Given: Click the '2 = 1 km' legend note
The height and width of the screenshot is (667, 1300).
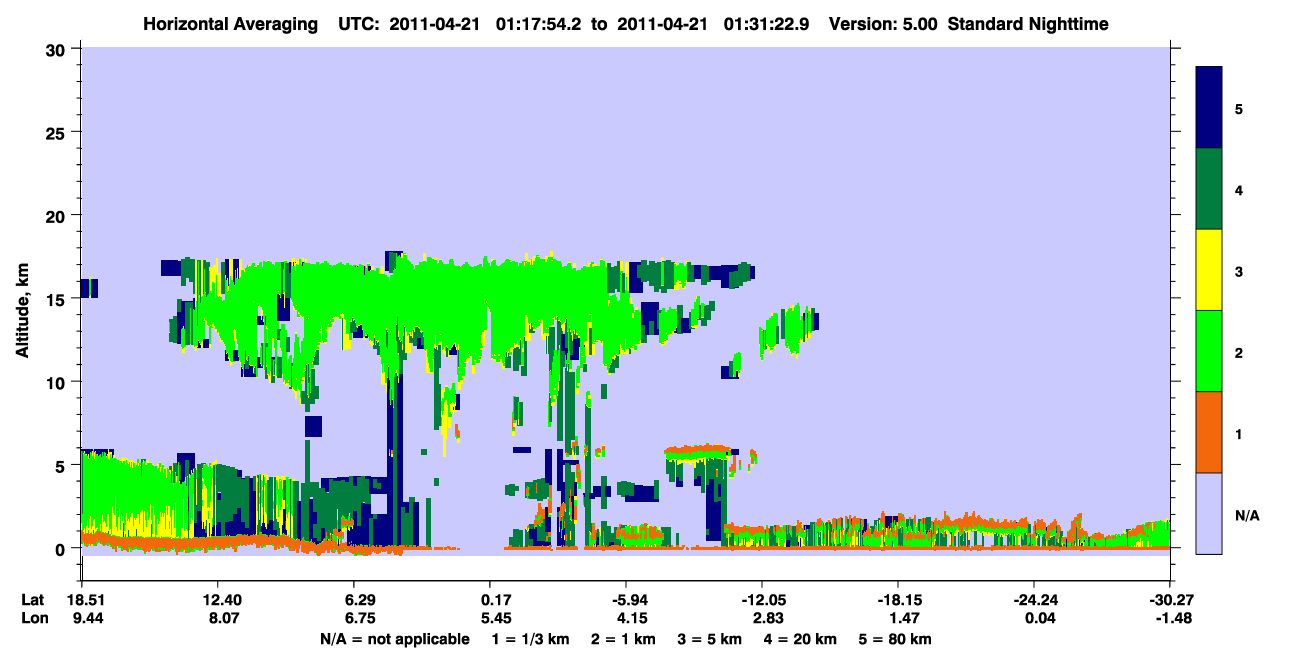Looking at the screenshot, I should (623, 639).
